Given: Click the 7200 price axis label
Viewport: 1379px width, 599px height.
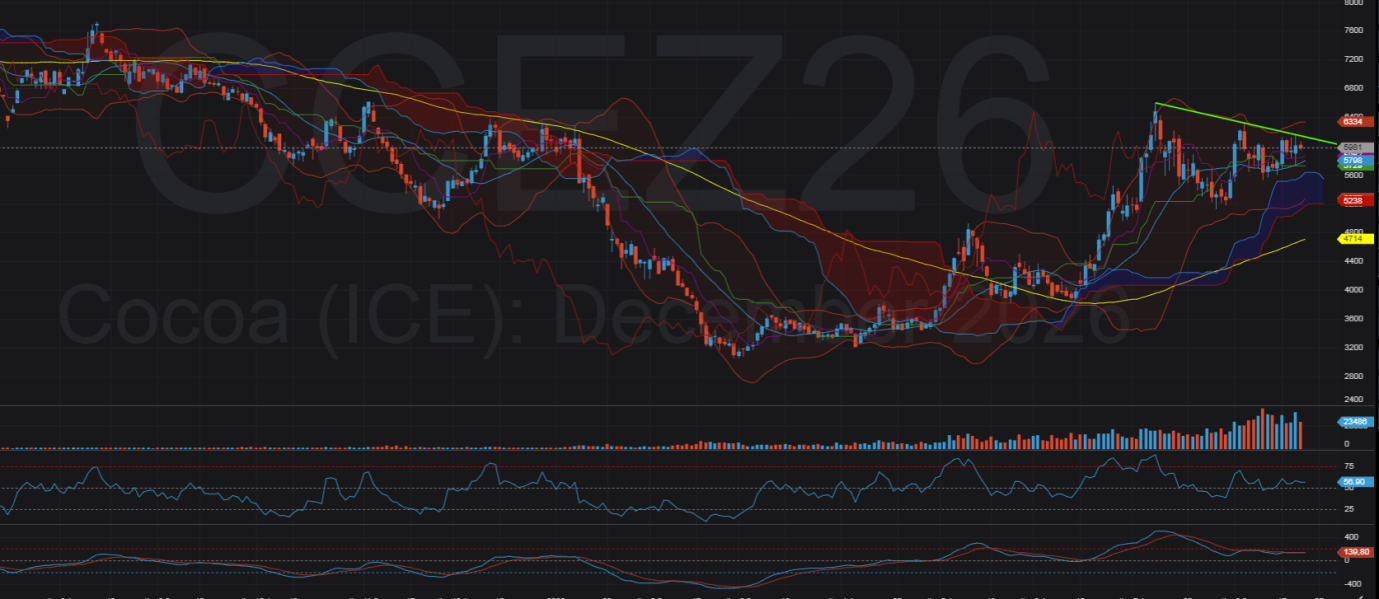Looking at the screenshot, I should (1353, 60).
